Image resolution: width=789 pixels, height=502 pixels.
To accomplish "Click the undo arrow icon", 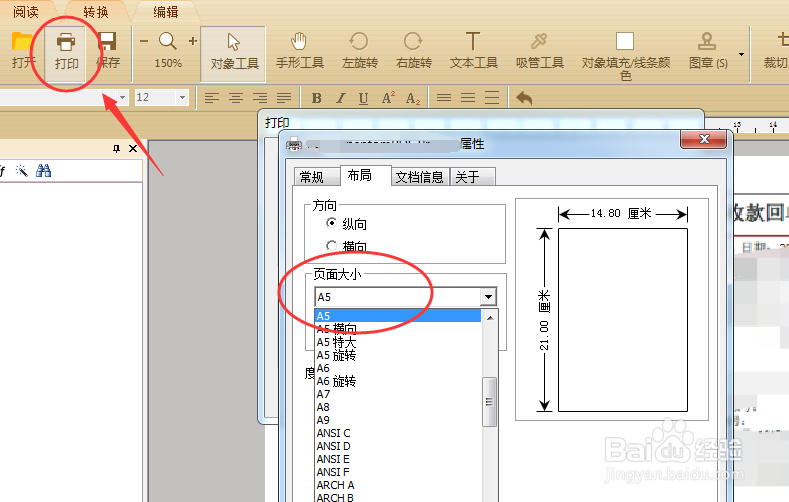I will coord(524,98).
